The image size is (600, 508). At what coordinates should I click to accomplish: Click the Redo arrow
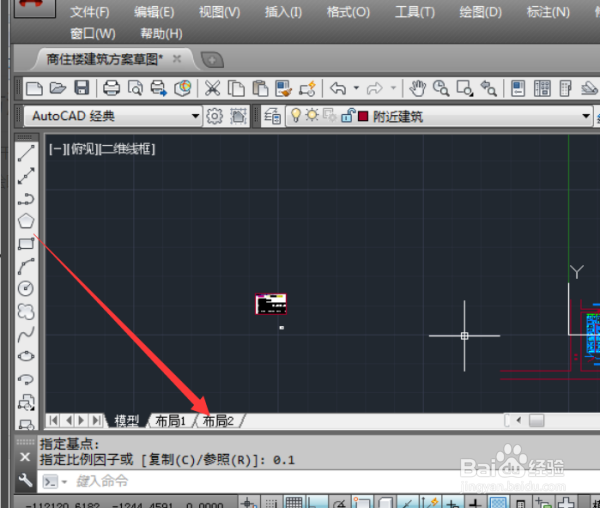point(375,88)
